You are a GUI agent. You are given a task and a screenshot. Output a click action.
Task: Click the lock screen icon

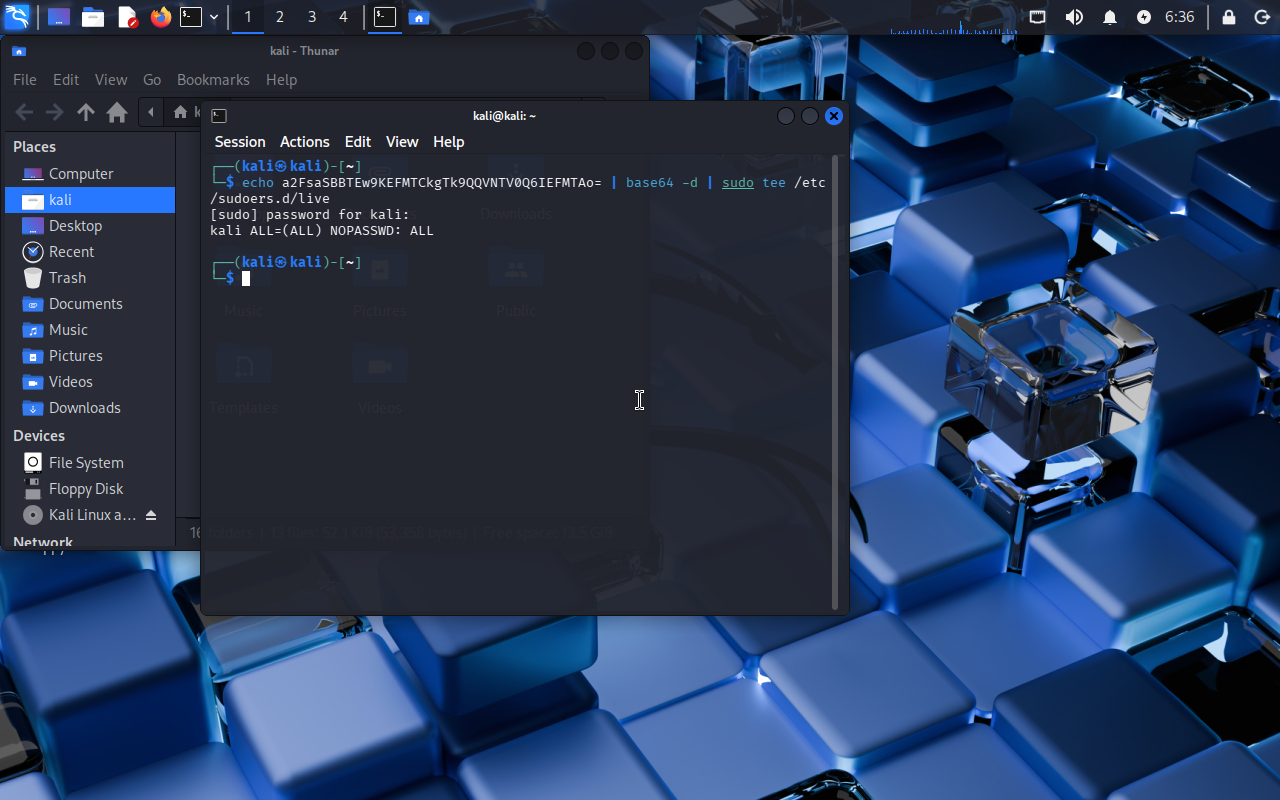[x=1229, y=17]
